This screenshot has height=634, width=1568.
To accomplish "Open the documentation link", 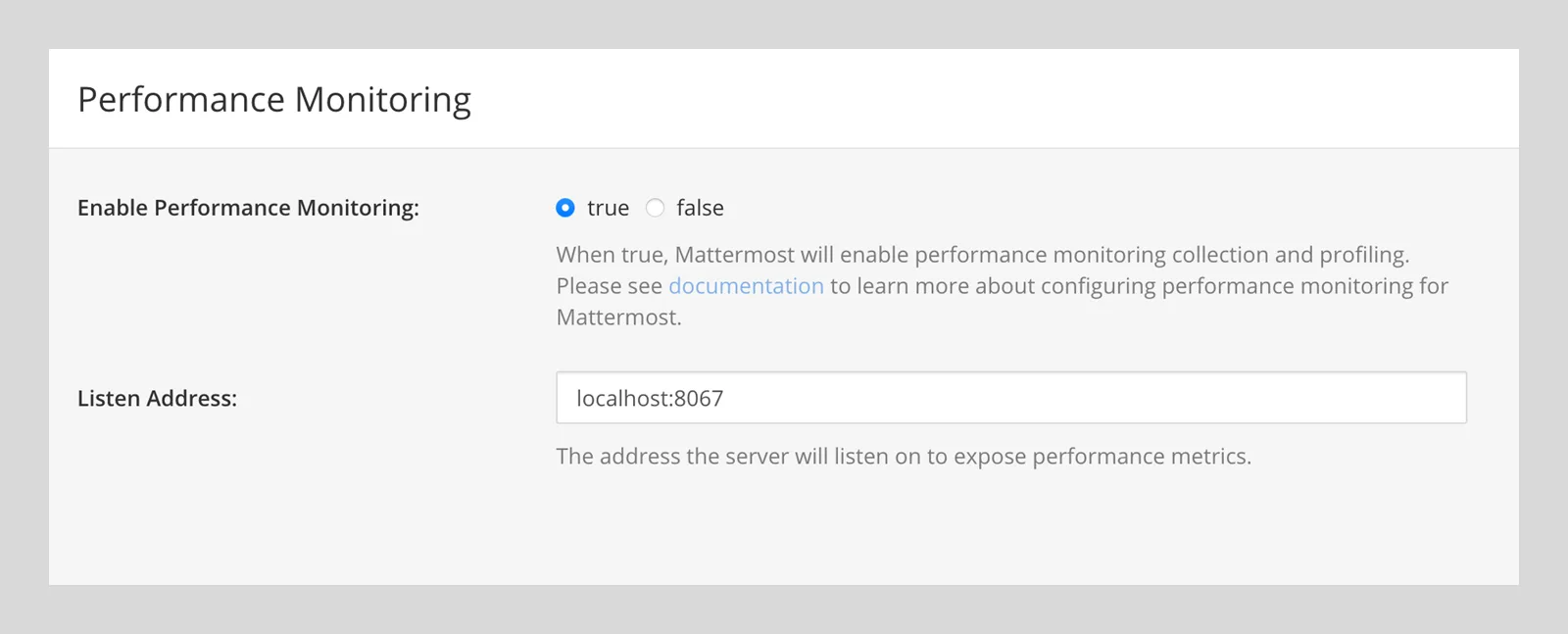I will (746, 286).
